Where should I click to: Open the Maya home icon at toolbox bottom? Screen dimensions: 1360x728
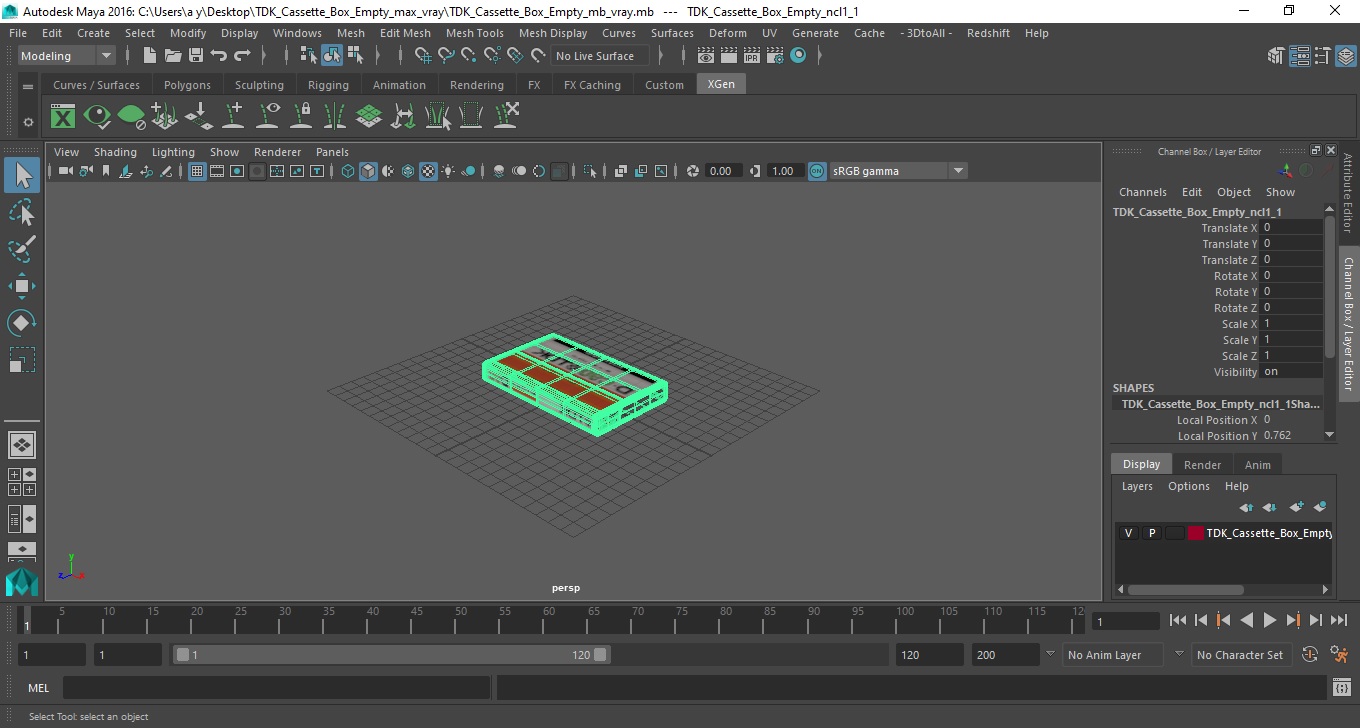click(x=22, y=582)
